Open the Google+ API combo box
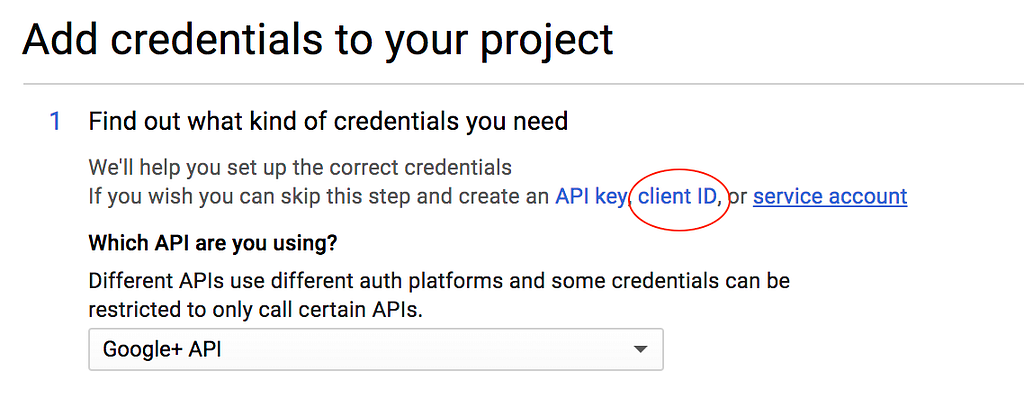This screenshot has height=409, width=1024. pos(376,350)
